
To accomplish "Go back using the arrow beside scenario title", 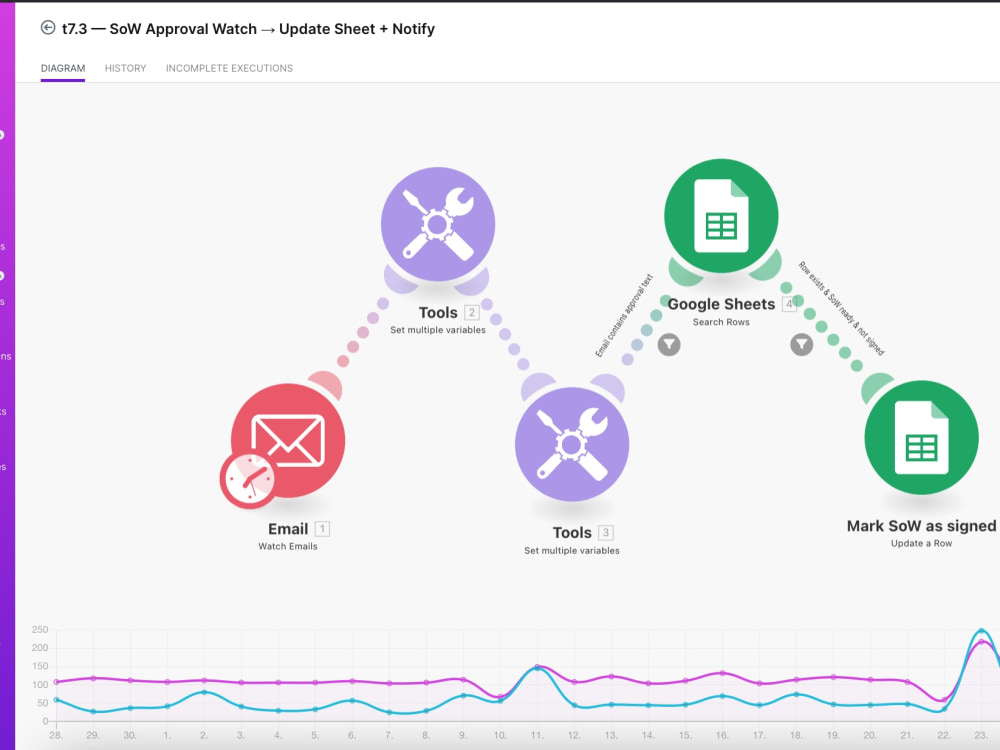I will 48,27.
